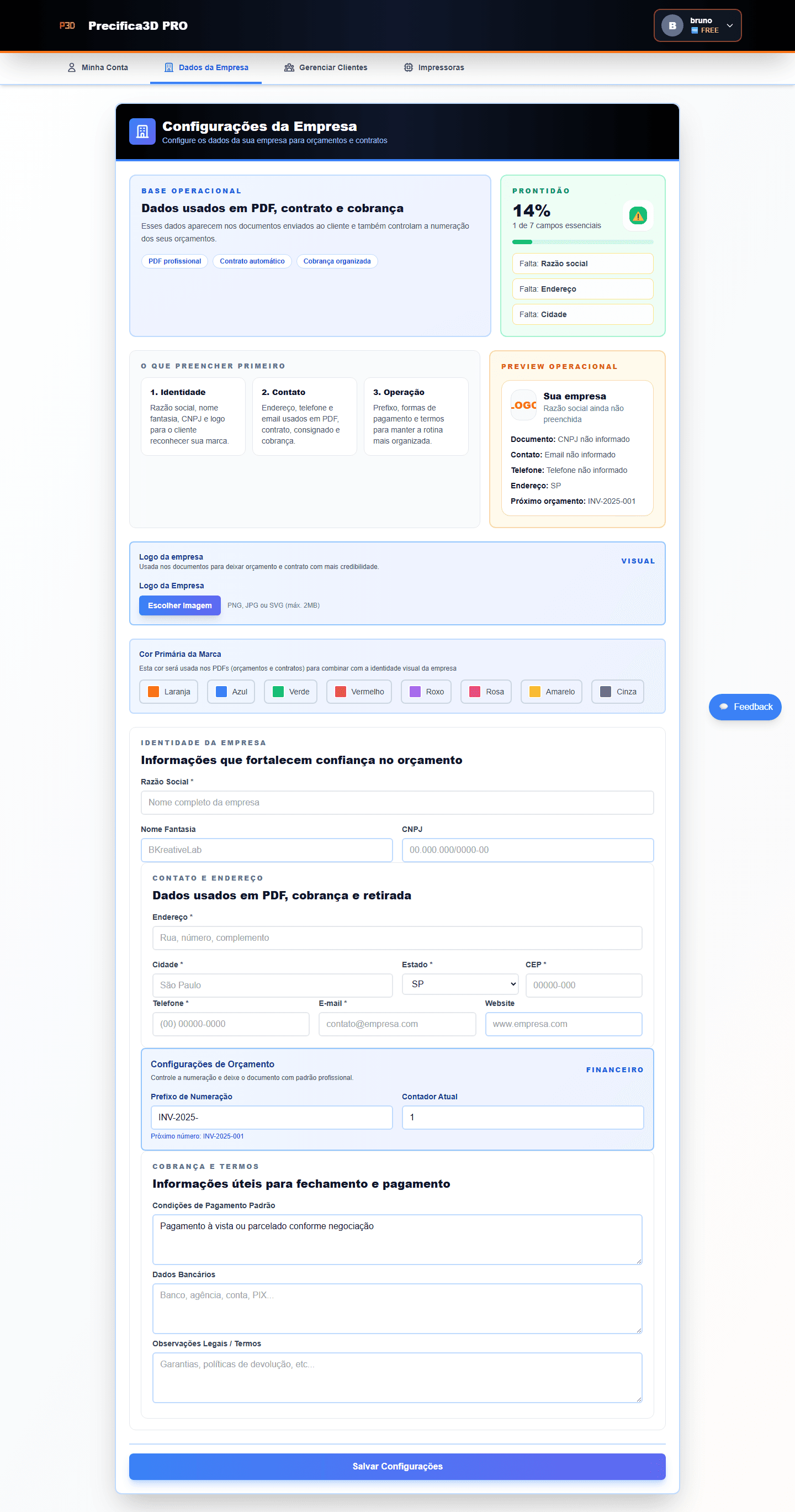795x1512 pixels.
Task: Click the Dados Bancários text area
Action: click(x=396, y=1308)
